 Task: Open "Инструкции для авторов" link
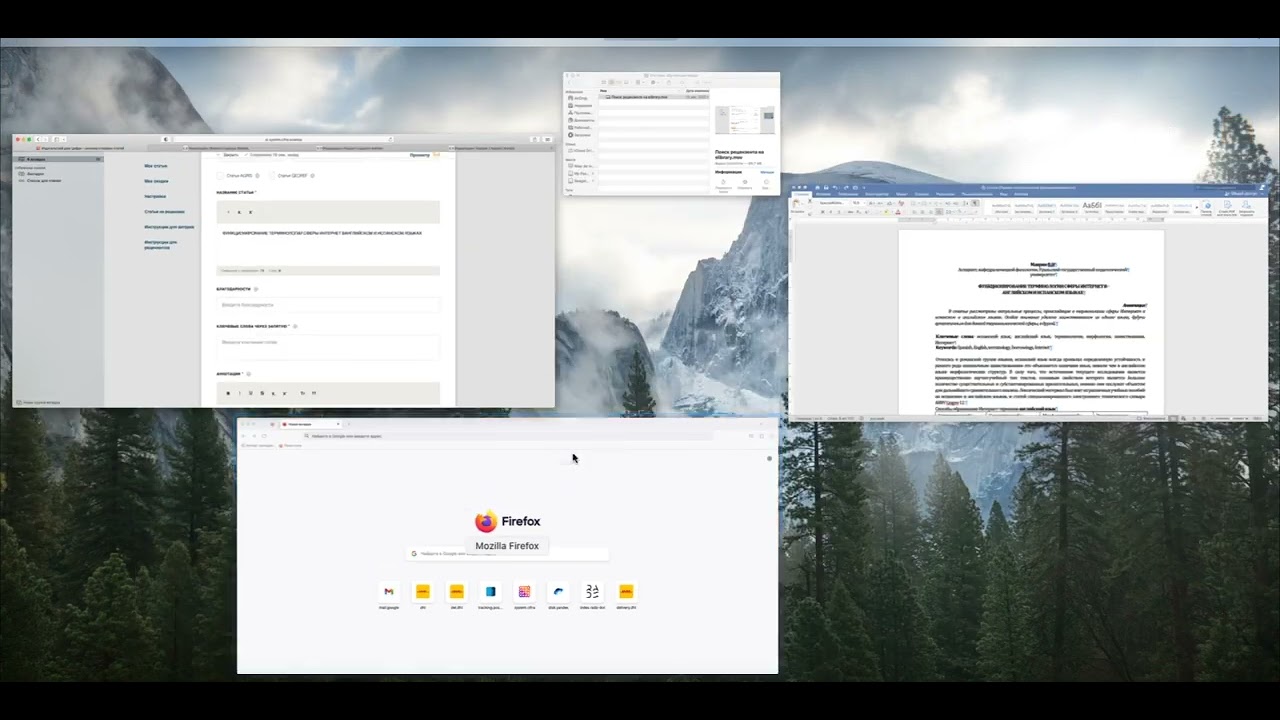coord(169,227)
